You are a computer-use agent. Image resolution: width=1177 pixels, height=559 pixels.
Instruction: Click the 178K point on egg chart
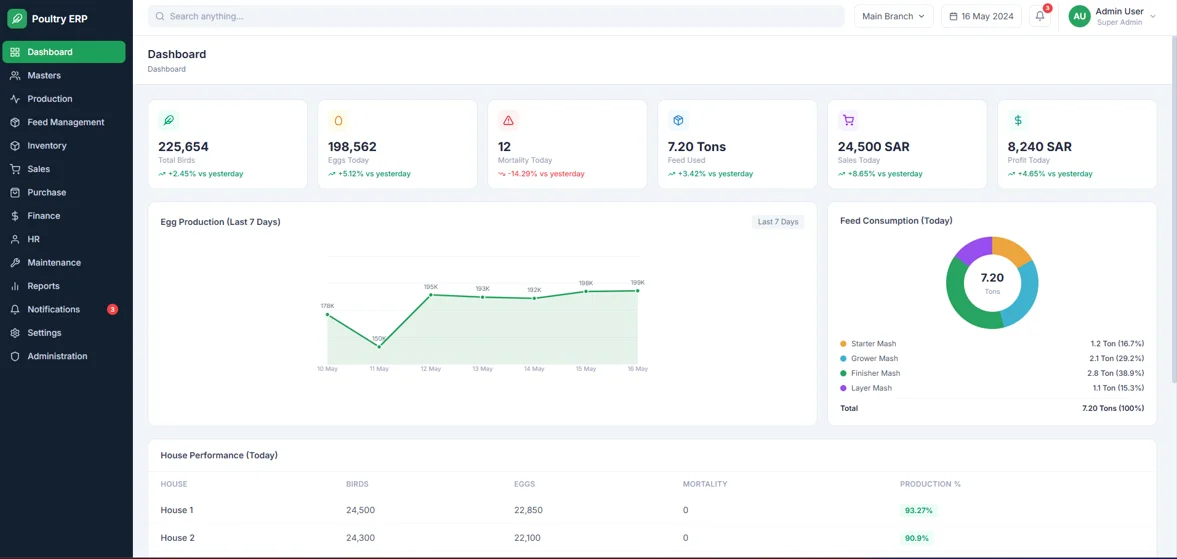[327, 314]
